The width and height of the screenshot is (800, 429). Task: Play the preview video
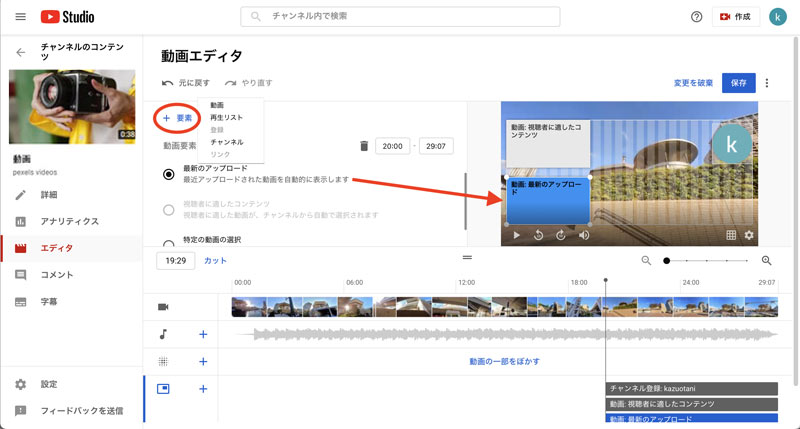pos(516,235)
